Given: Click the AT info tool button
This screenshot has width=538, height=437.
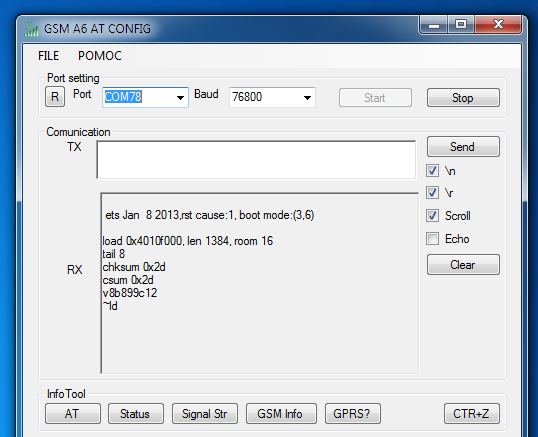Looking at the screenshot, I should coord(73,414).
